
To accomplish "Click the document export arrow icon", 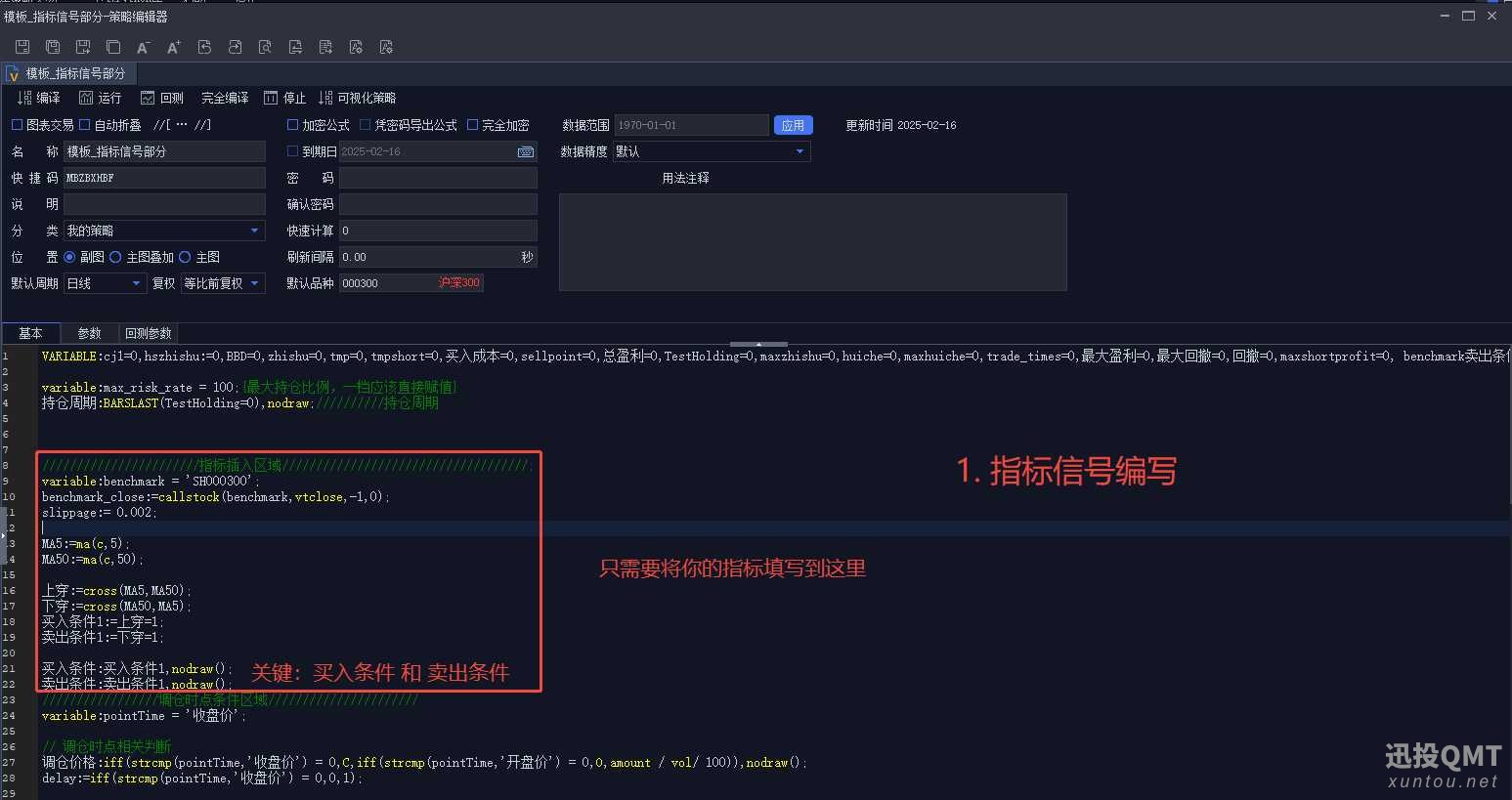I will [x=325, y=47].
